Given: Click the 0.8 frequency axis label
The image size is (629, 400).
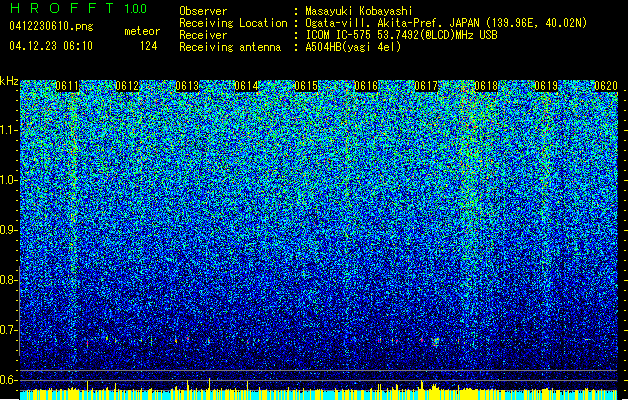Looking at the screenshot, I should click(7, 280).
